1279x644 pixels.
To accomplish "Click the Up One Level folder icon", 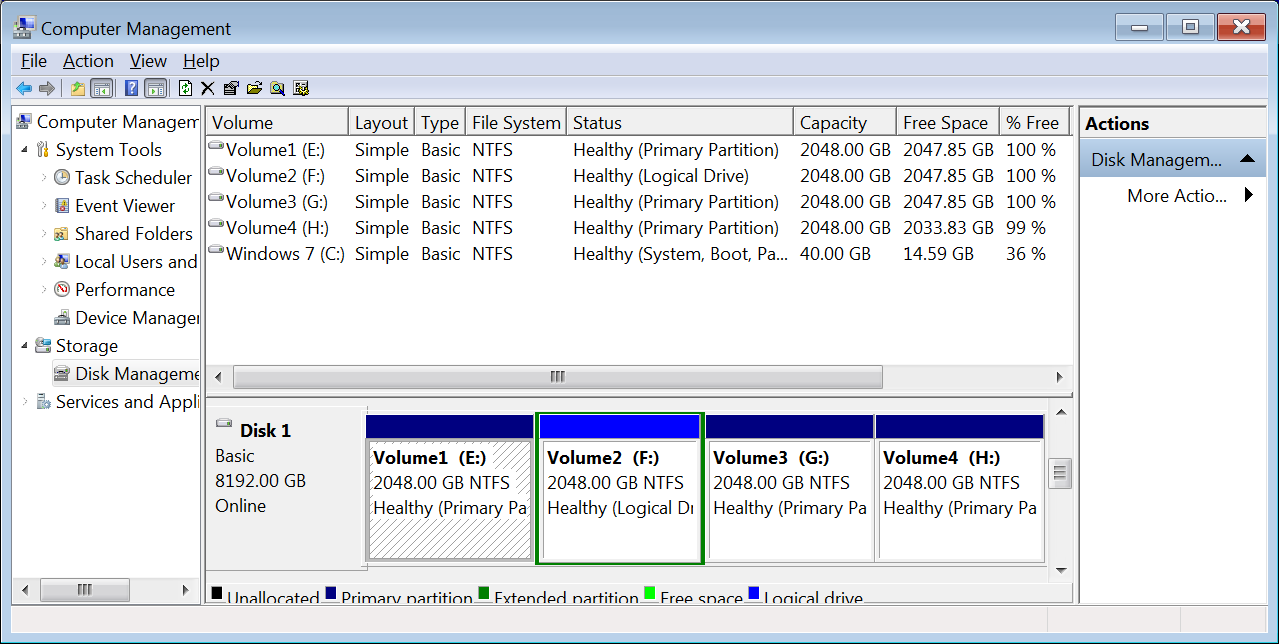I will [78, 88].
